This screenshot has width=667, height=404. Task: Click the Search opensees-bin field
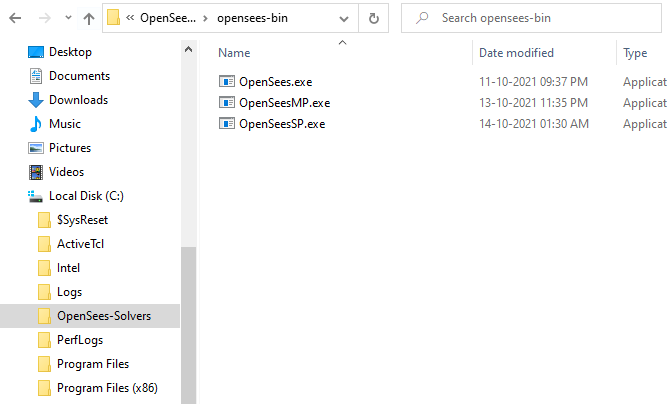(531, 18)
